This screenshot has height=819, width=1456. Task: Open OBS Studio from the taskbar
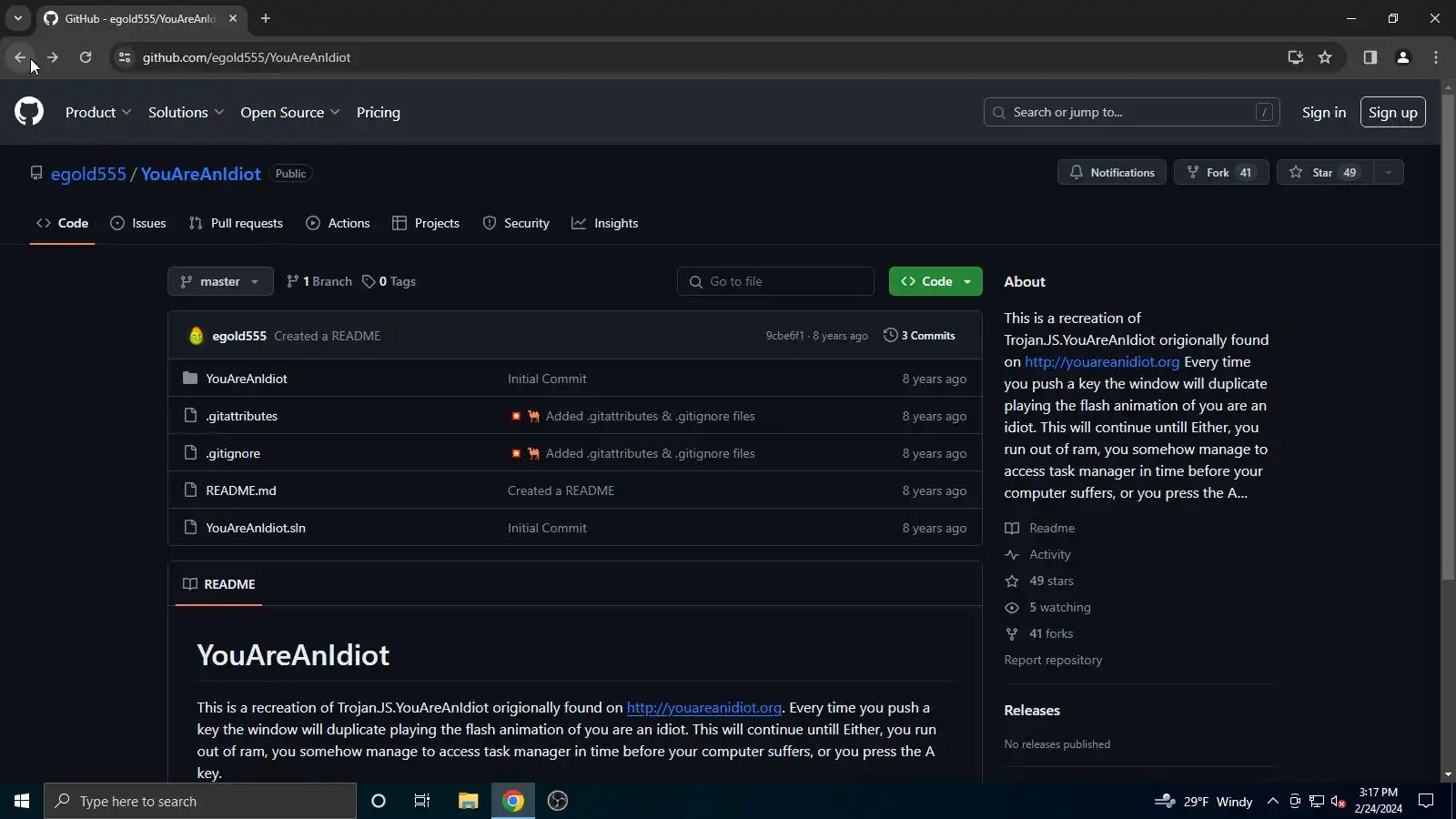558,801
